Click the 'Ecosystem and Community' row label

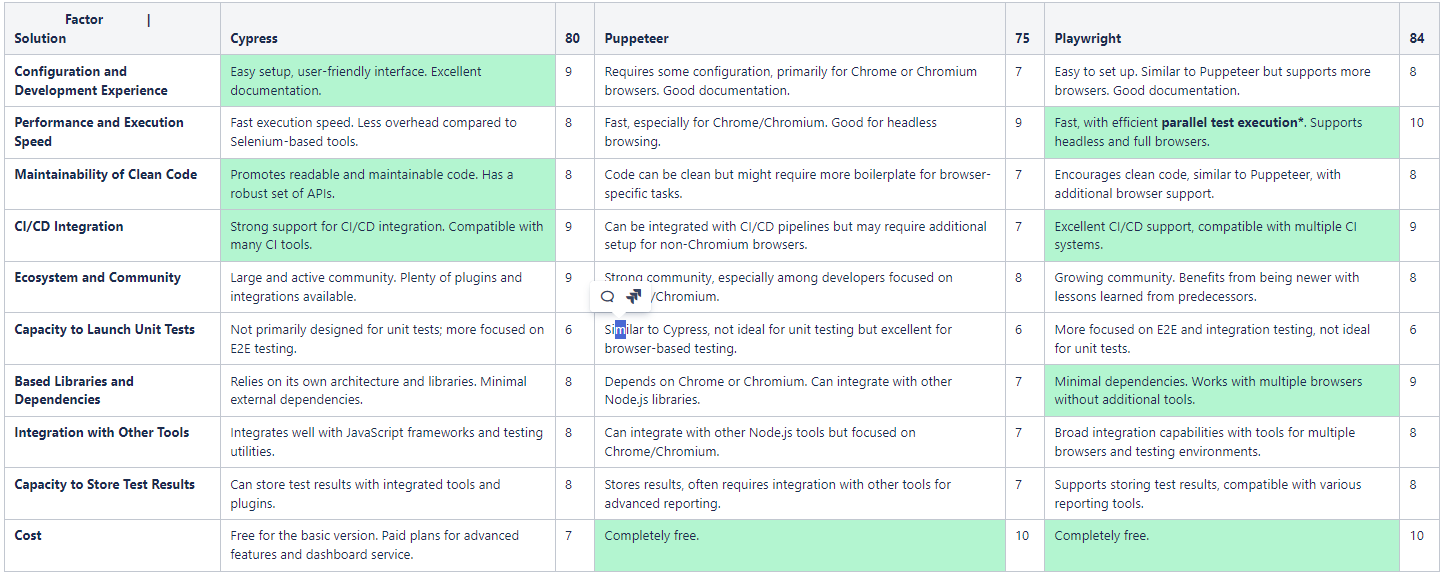[97, 278]
